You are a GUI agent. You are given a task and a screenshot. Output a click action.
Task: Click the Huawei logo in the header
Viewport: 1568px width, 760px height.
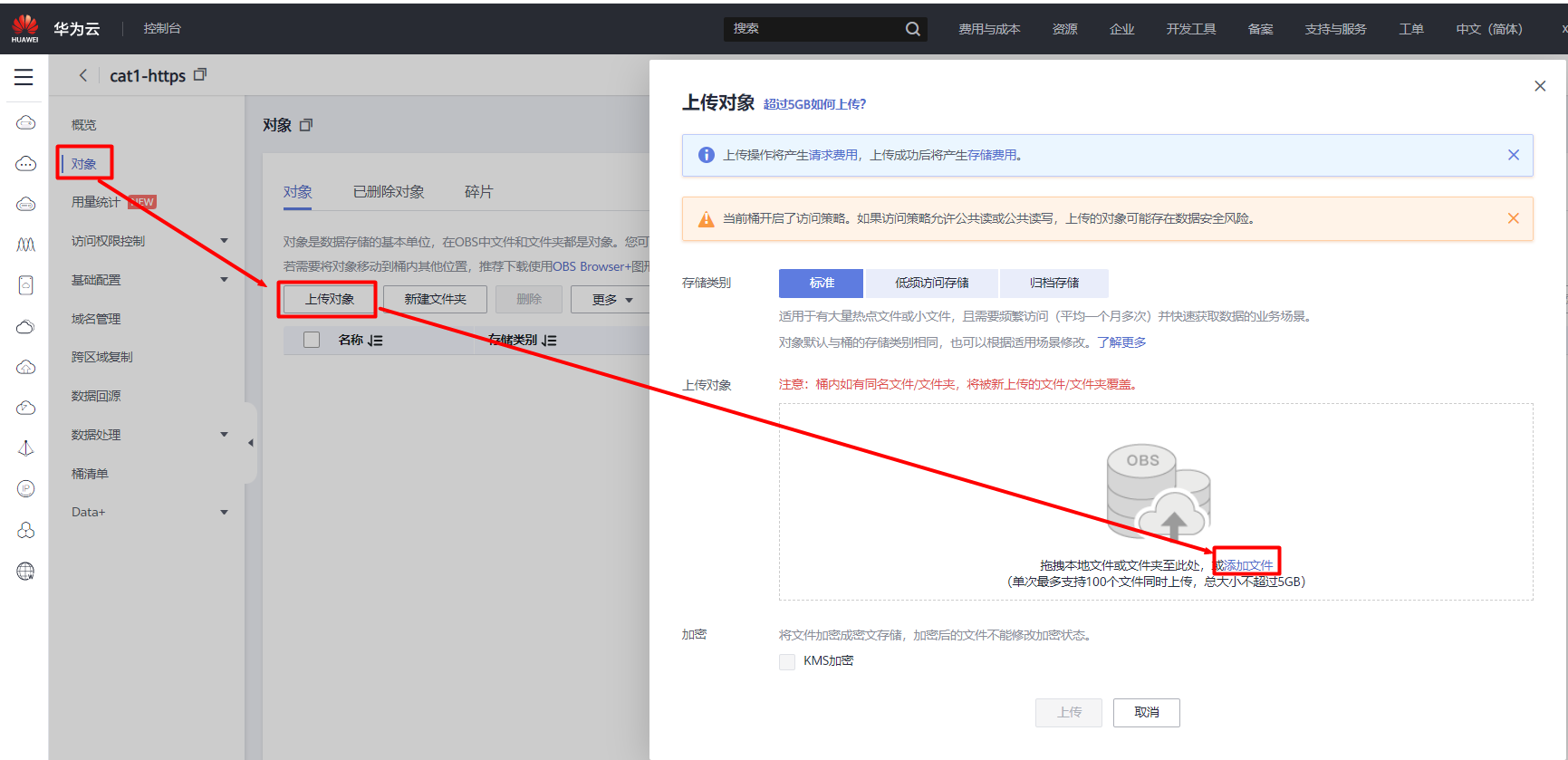pyautogui.click(x=25, y=28)
